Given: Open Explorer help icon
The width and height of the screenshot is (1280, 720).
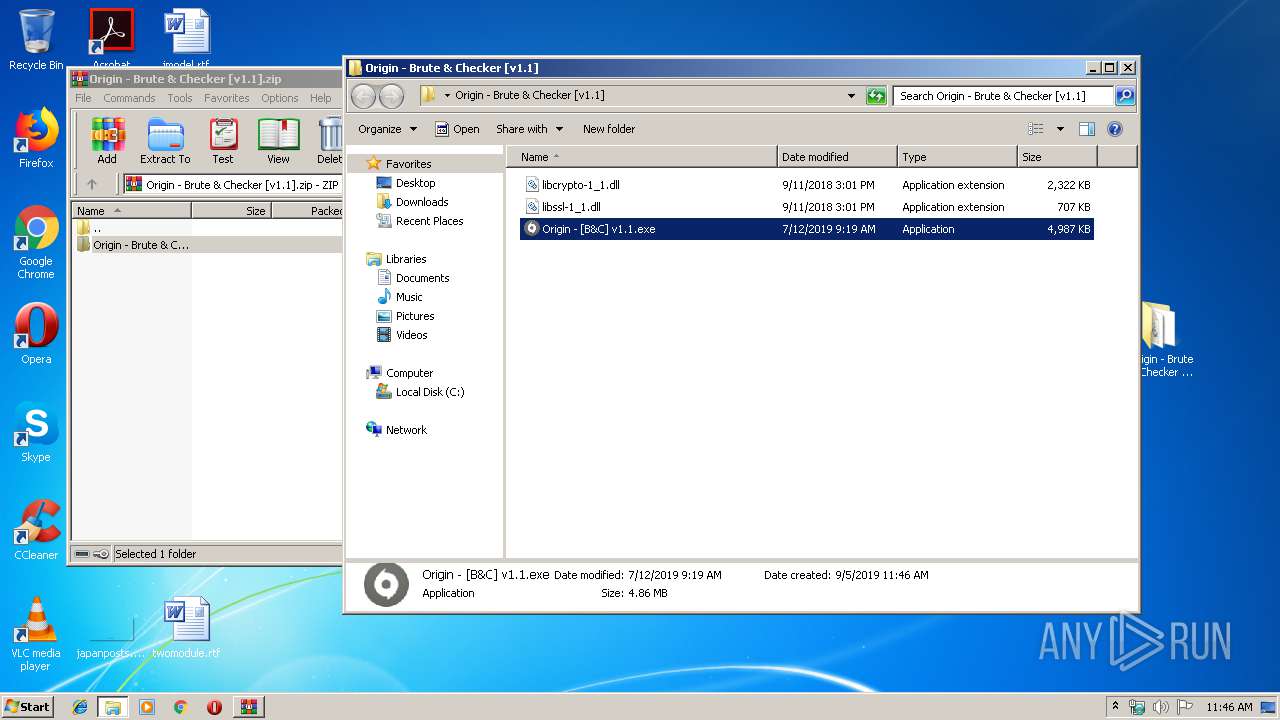Looking at the screenshot, I should (1115, 129).
